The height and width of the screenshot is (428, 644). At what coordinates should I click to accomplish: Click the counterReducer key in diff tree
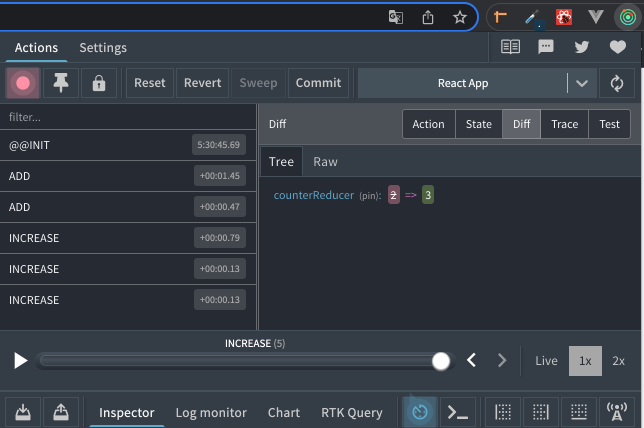[x=314, y=195]
